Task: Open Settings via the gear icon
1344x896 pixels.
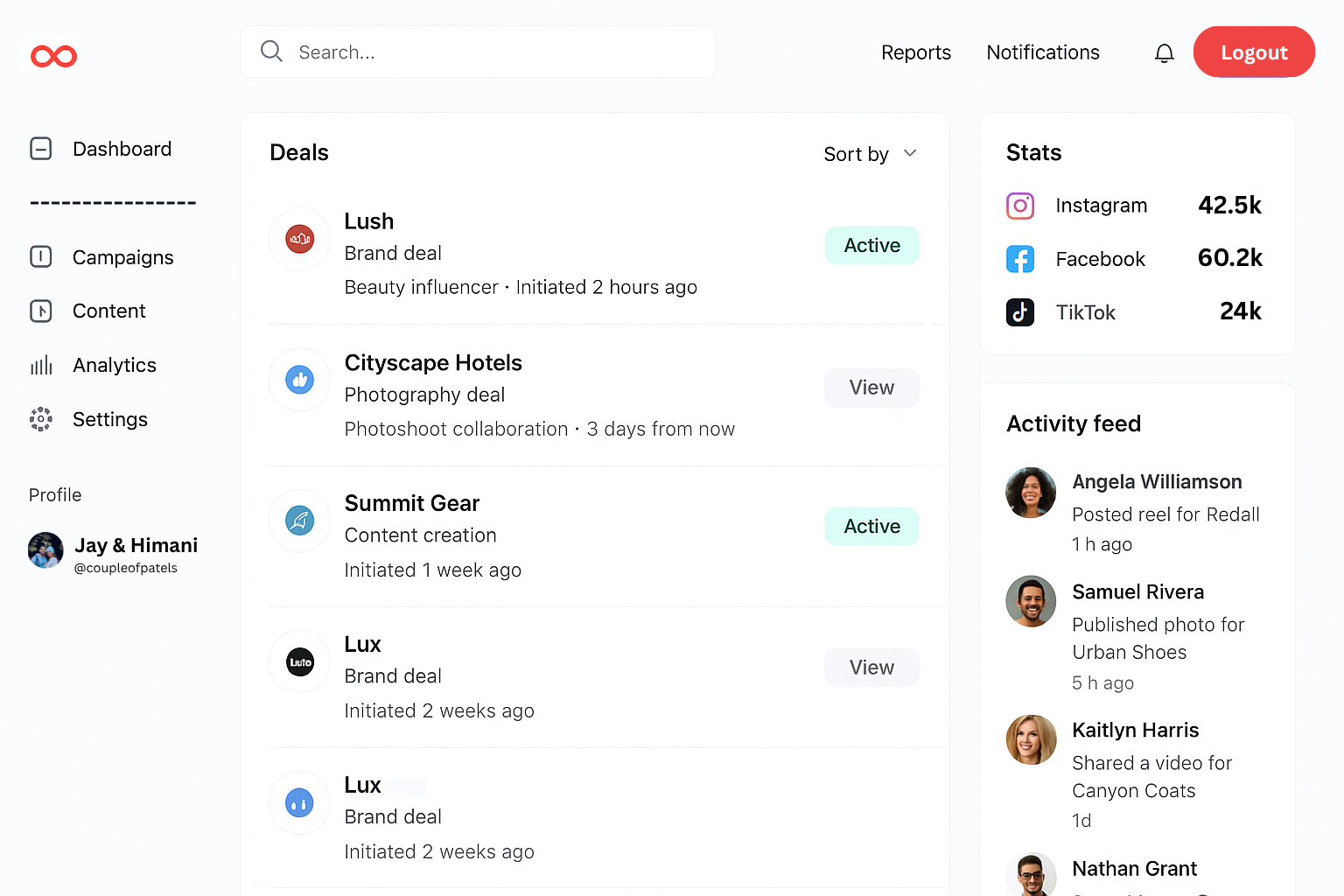Action: pyautogui.click(x=40, y=419)
